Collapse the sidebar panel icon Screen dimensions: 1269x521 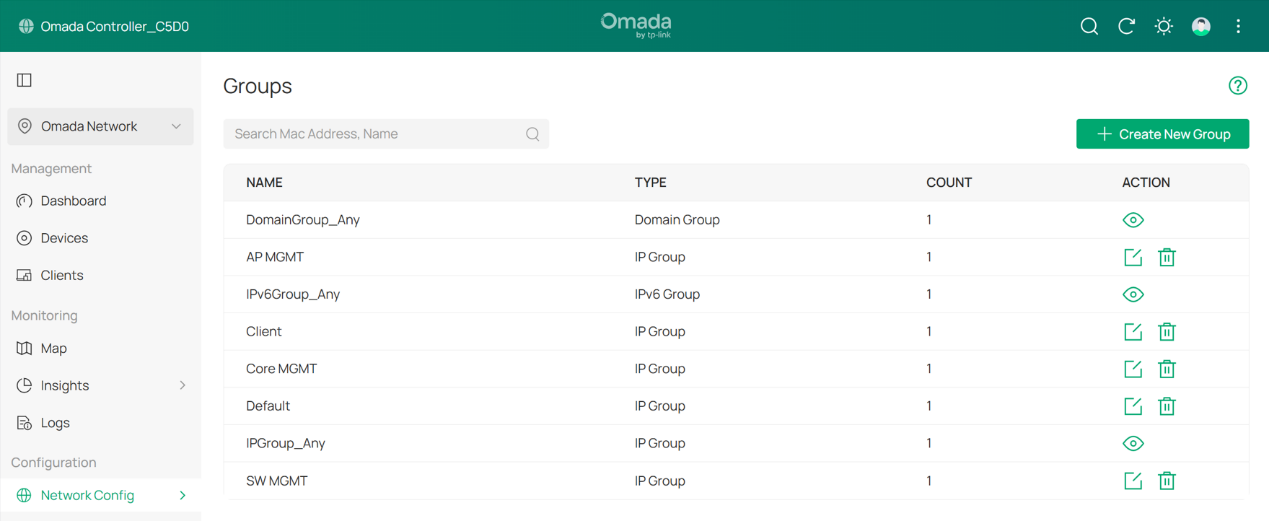(x=25, y=80)
